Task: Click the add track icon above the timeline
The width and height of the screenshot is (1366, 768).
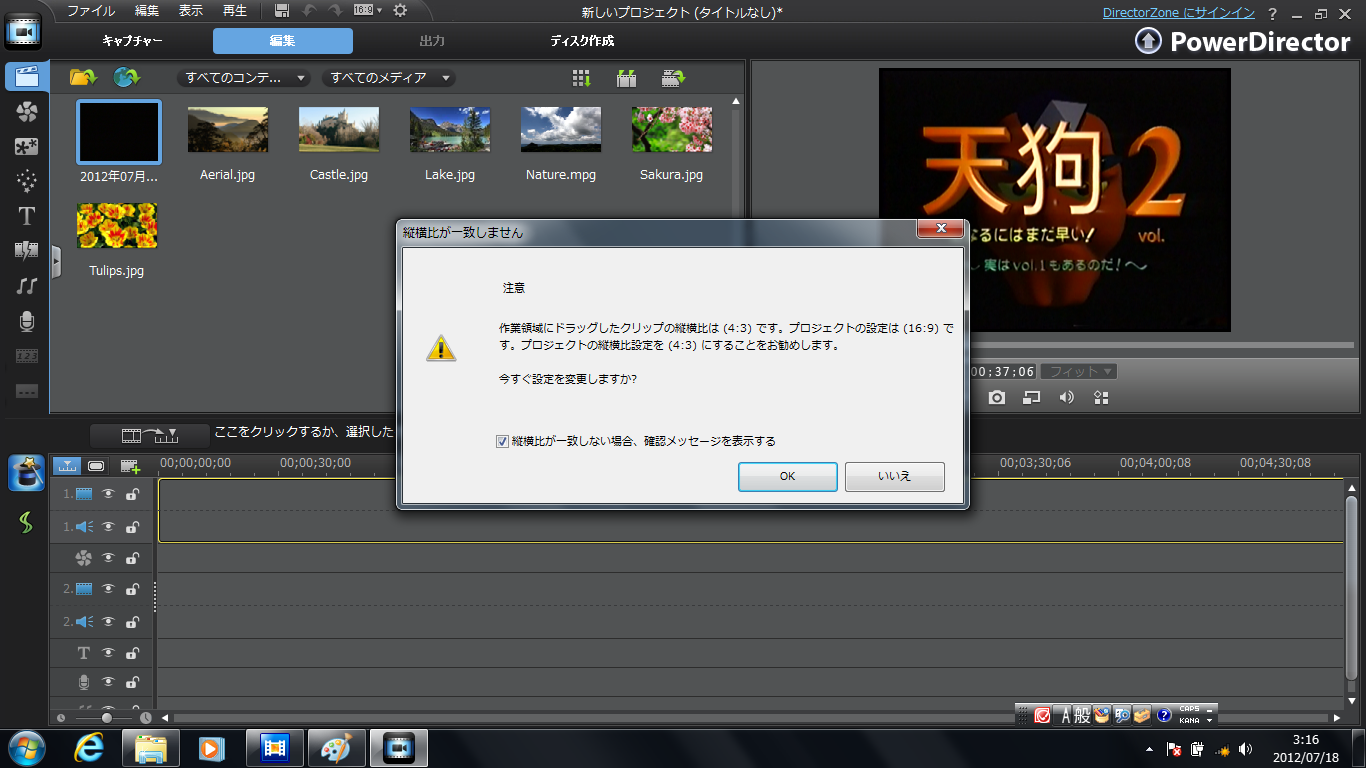Action: [130, 465]
